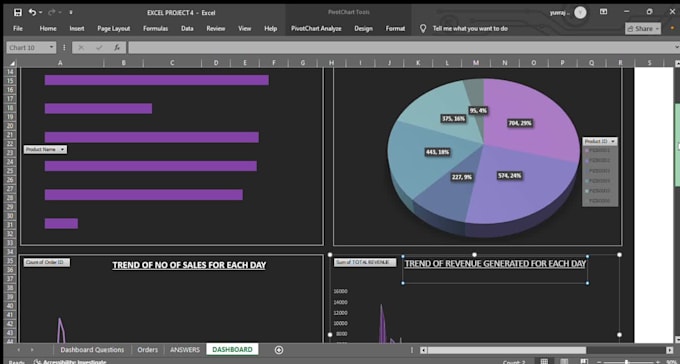Select column C header
The image size is (680, 364).
click(172, 63)
